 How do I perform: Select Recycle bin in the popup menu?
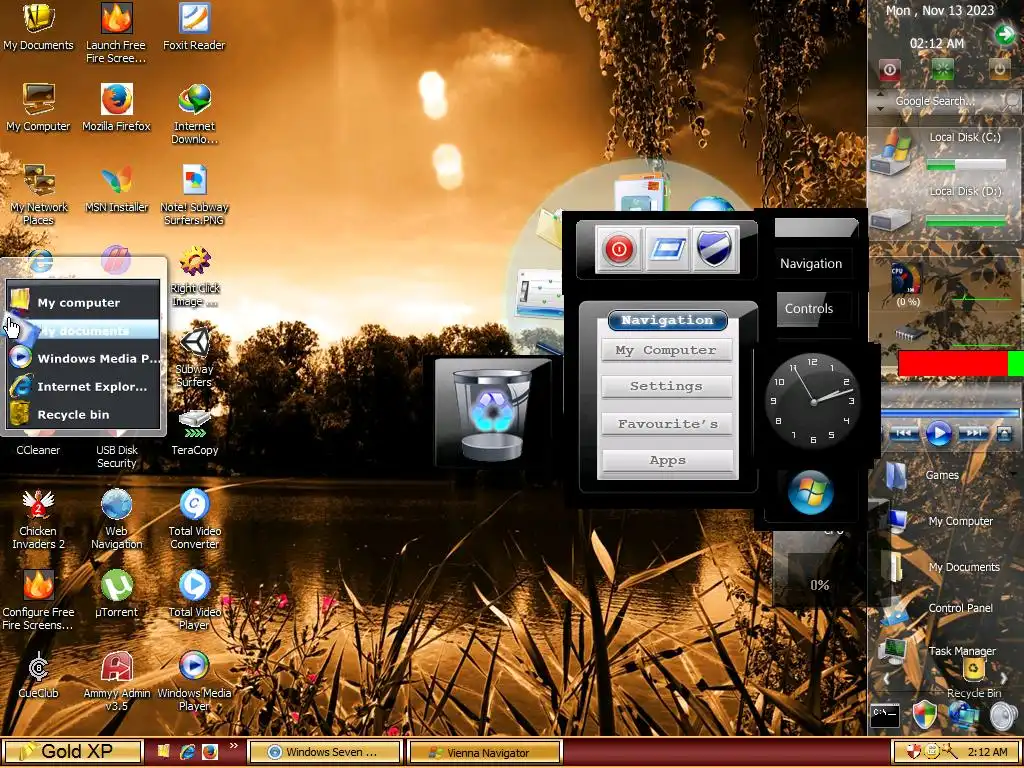pos(83,414)
